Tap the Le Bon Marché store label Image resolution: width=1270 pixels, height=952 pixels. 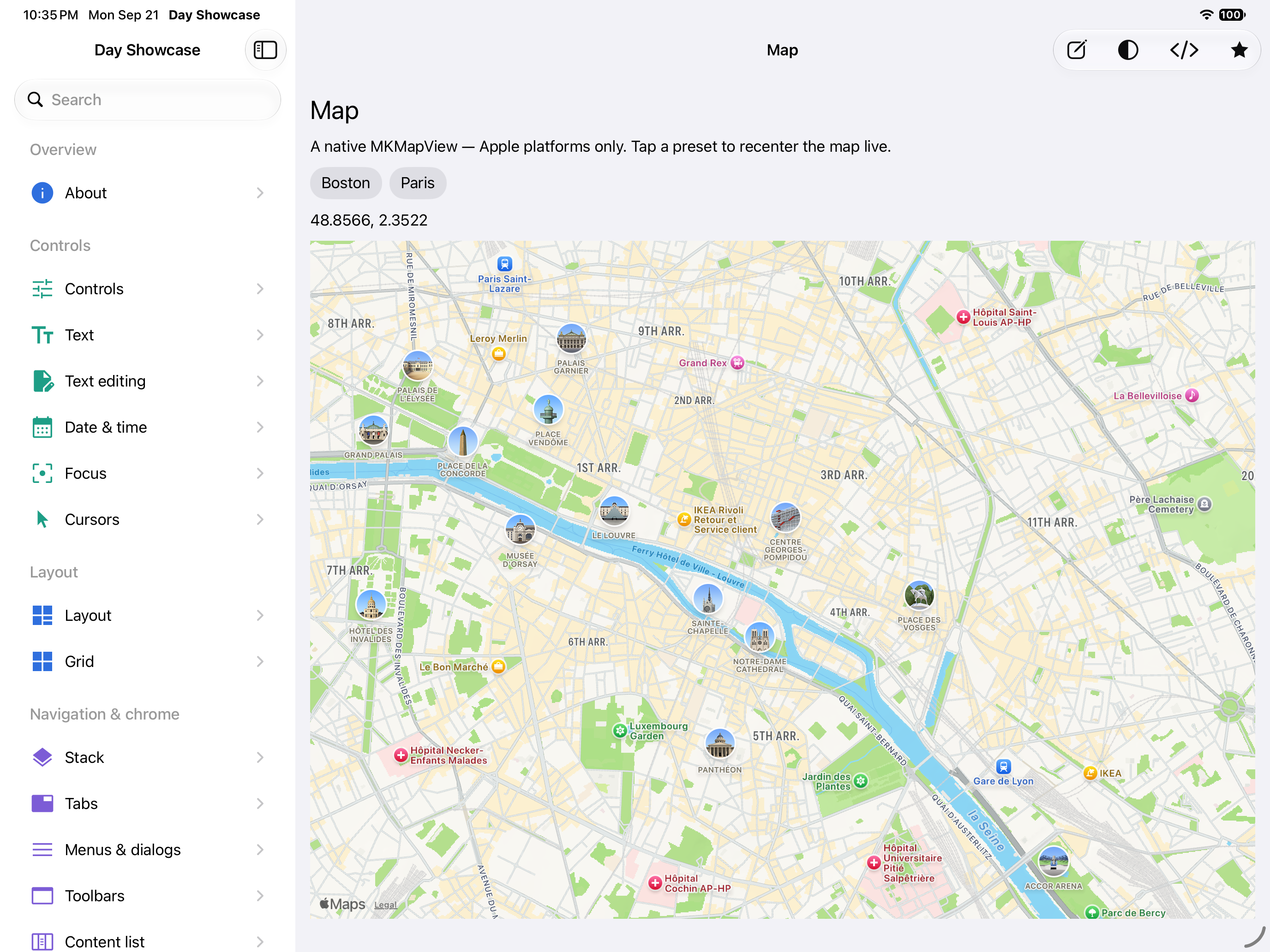[x=454, y=667]
